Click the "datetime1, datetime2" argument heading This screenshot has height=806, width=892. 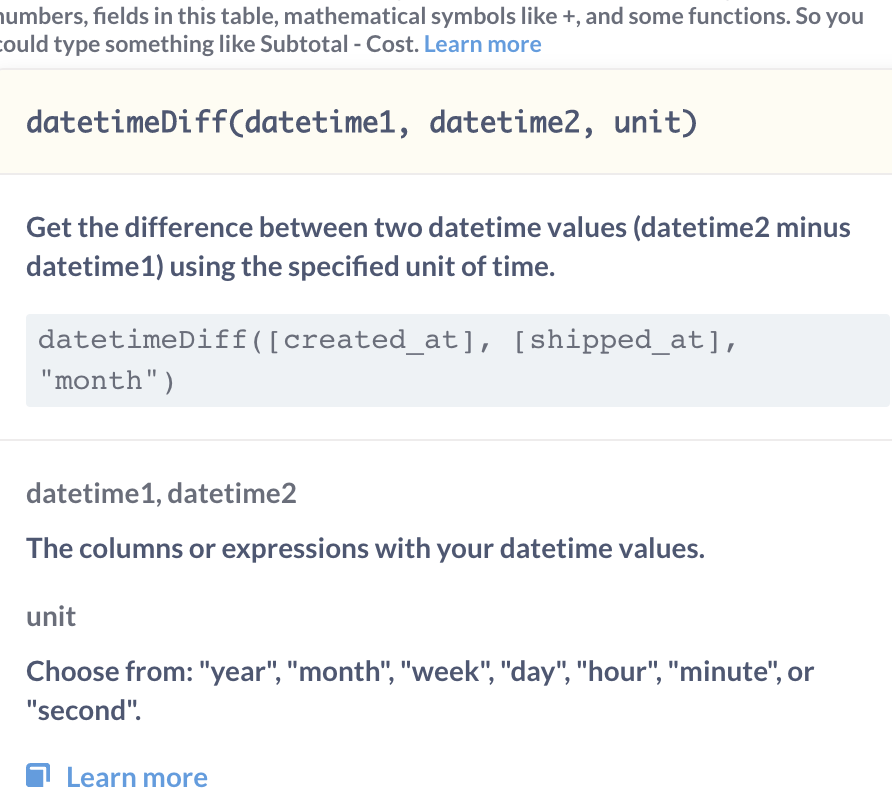[161, 493]
